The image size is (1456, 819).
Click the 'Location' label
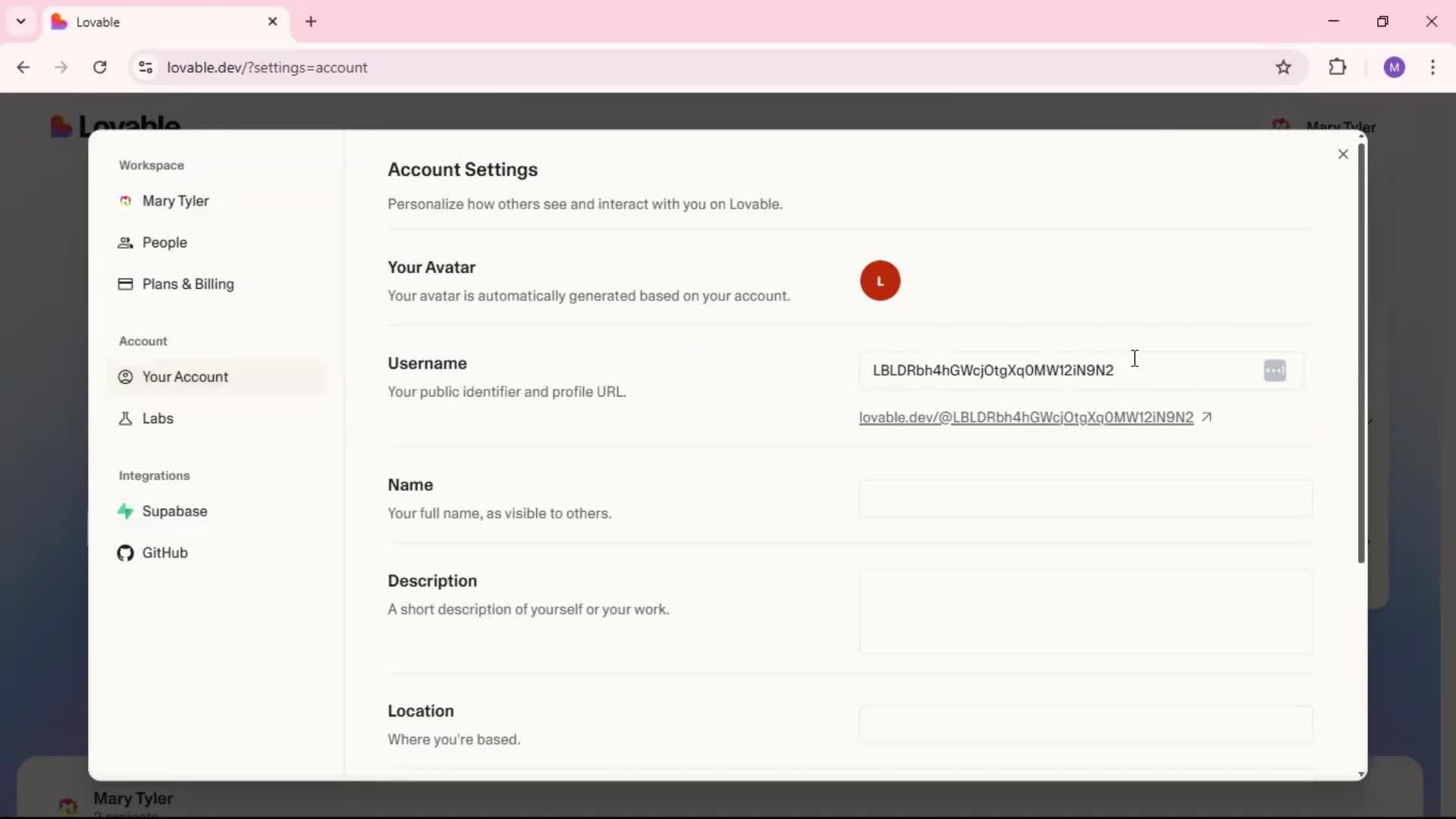(x=421, y=711)
